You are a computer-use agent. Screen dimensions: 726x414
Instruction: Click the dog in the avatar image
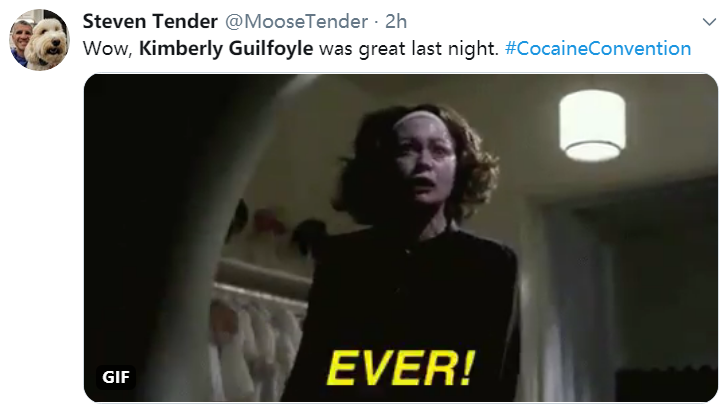[49, 43]
